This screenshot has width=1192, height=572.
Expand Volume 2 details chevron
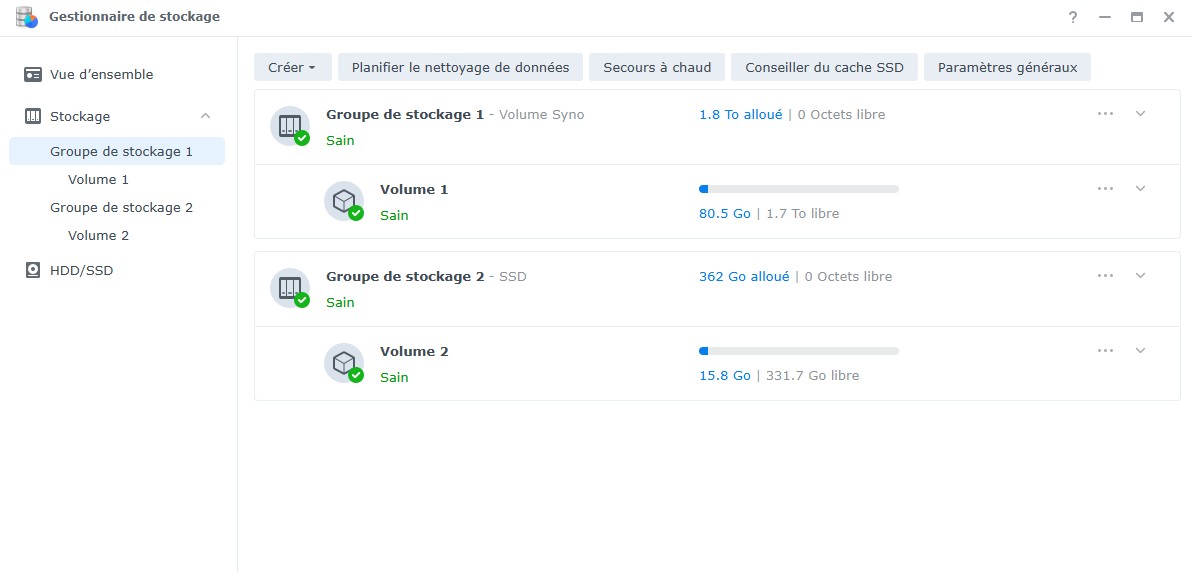click(1140, 351)
